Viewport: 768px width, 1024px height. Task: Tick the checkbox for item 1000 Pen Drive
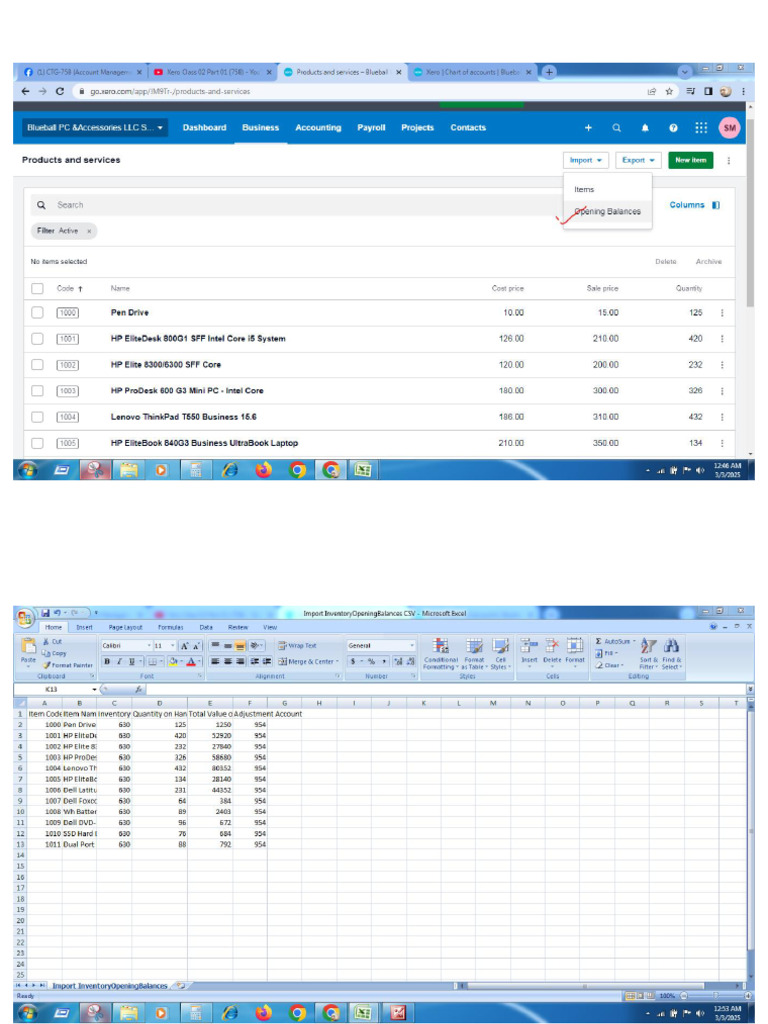[x=37, y=313]
